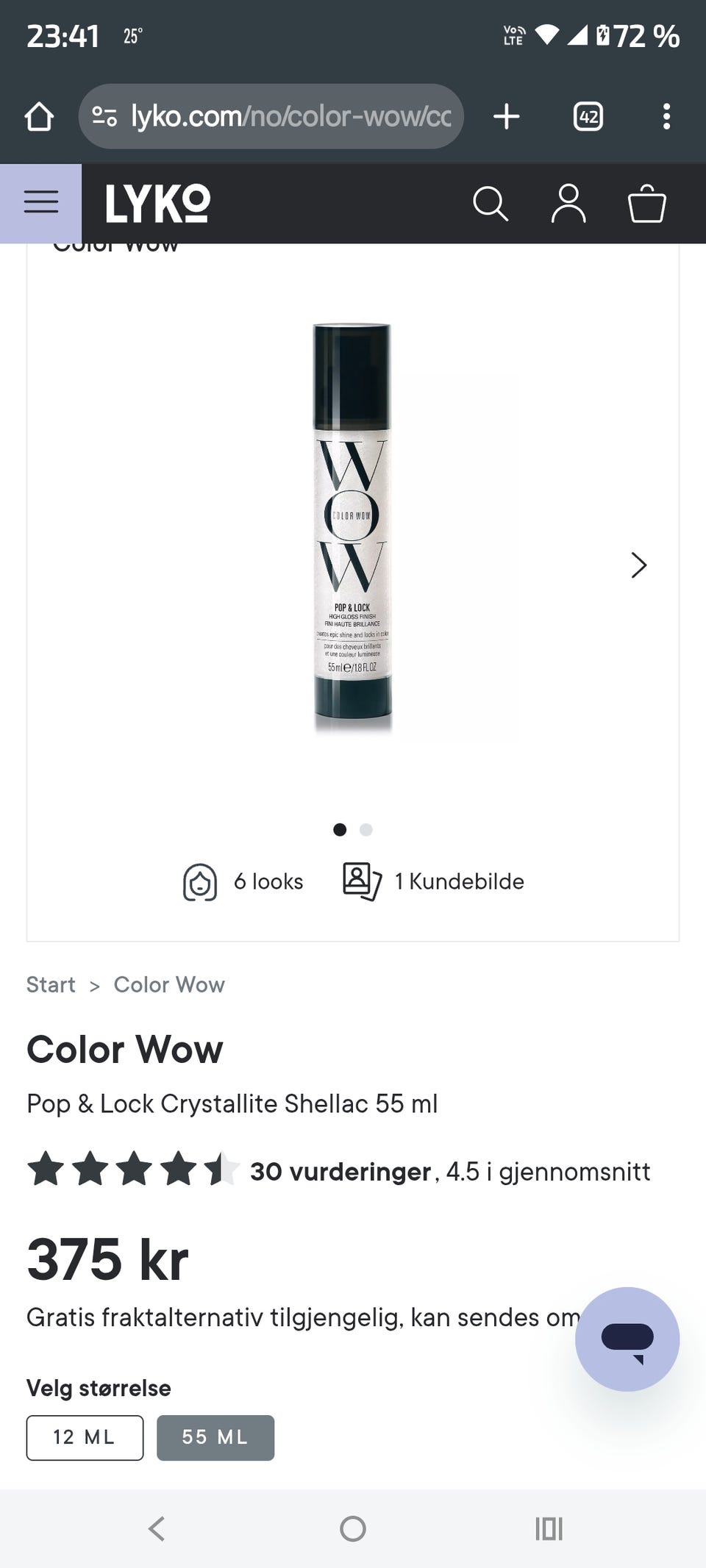Tap the Pop & Lock bottle product image

tap(352, 526)
